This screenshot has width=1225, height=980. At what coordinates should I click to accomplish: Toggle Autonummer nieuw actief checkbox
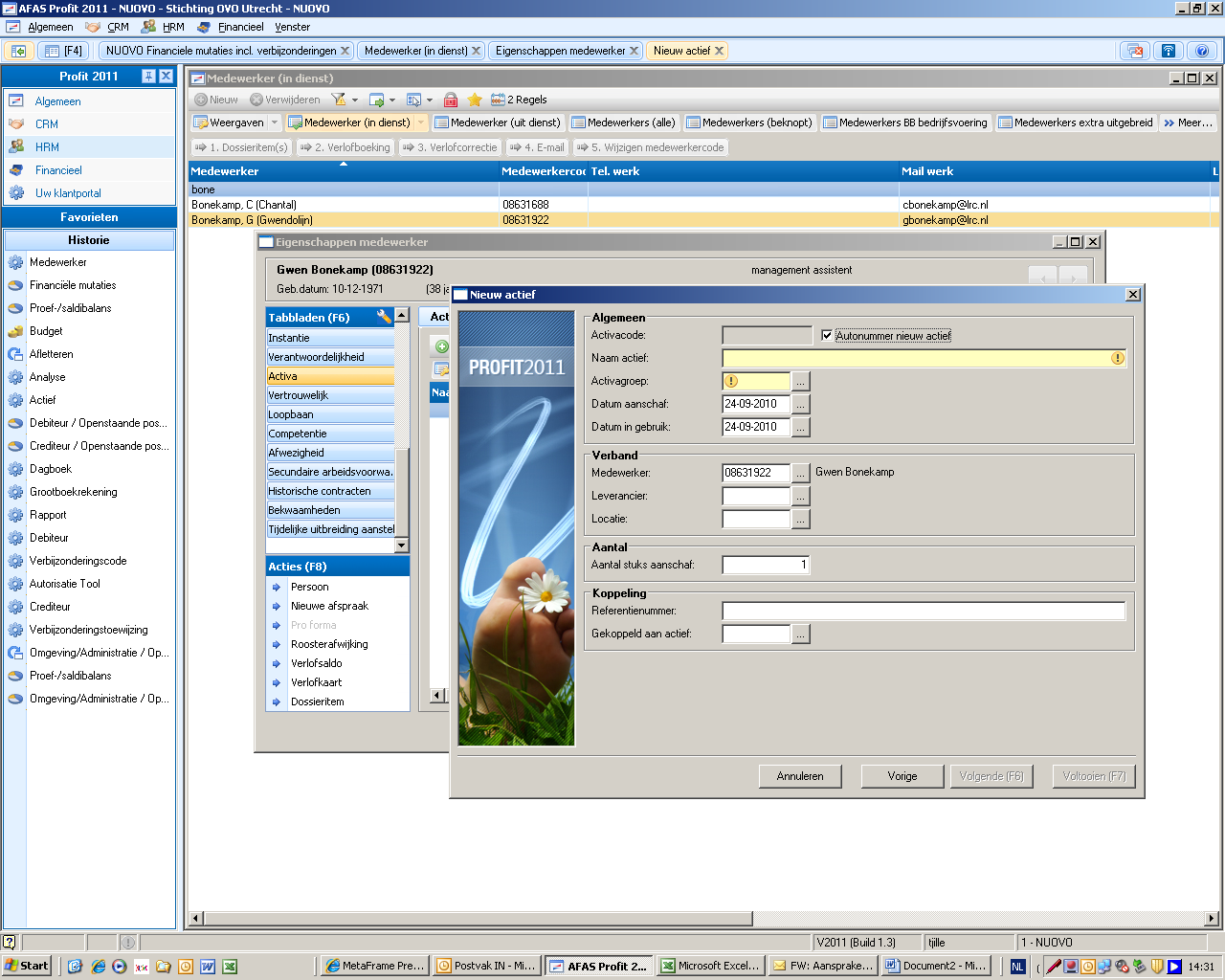pyautogui.click(x=827, y=335)
